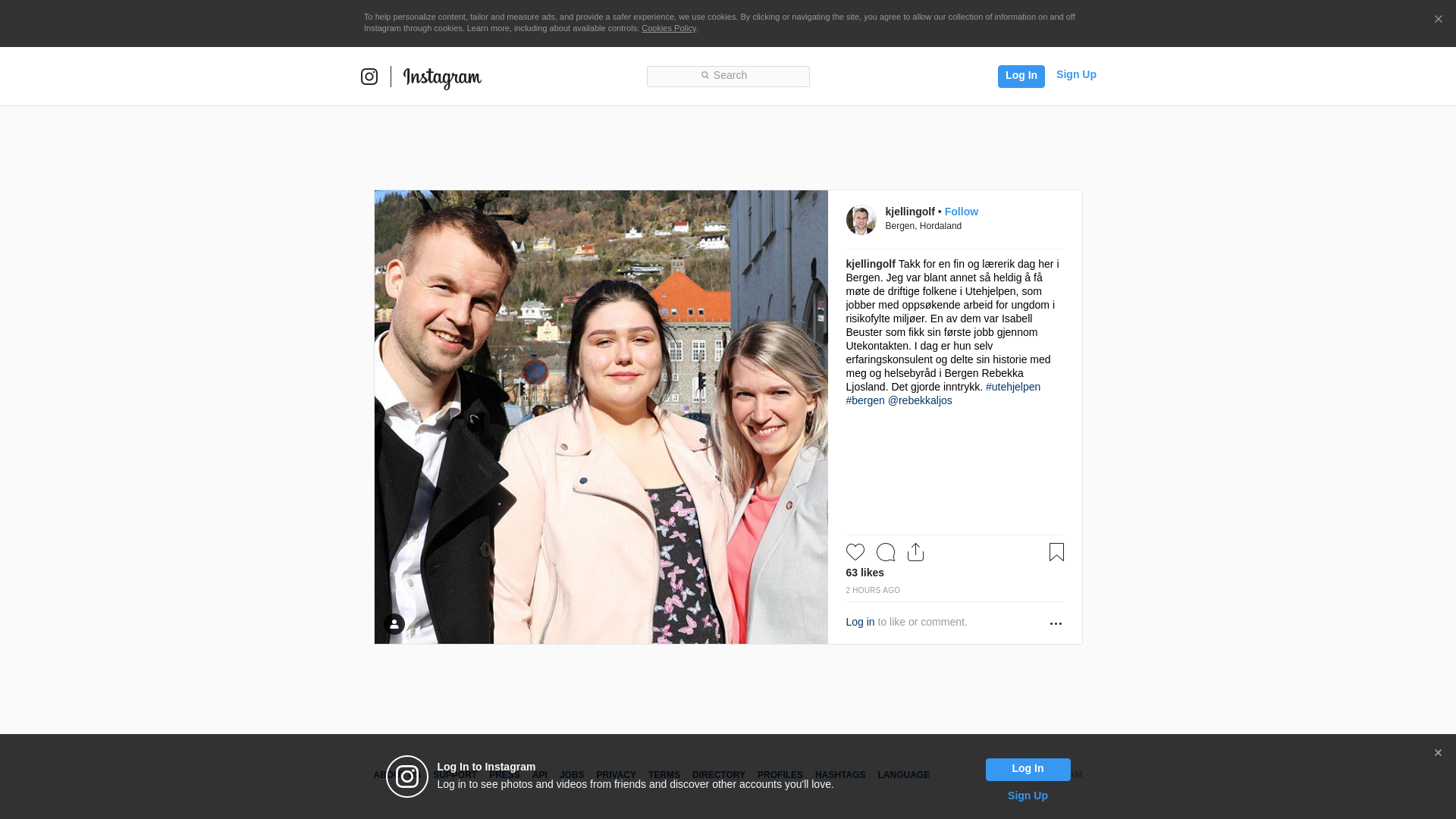Viewport: 1456px width, 819px height.
Task: Focus the Search input field
Action: [x=728, y=76]
